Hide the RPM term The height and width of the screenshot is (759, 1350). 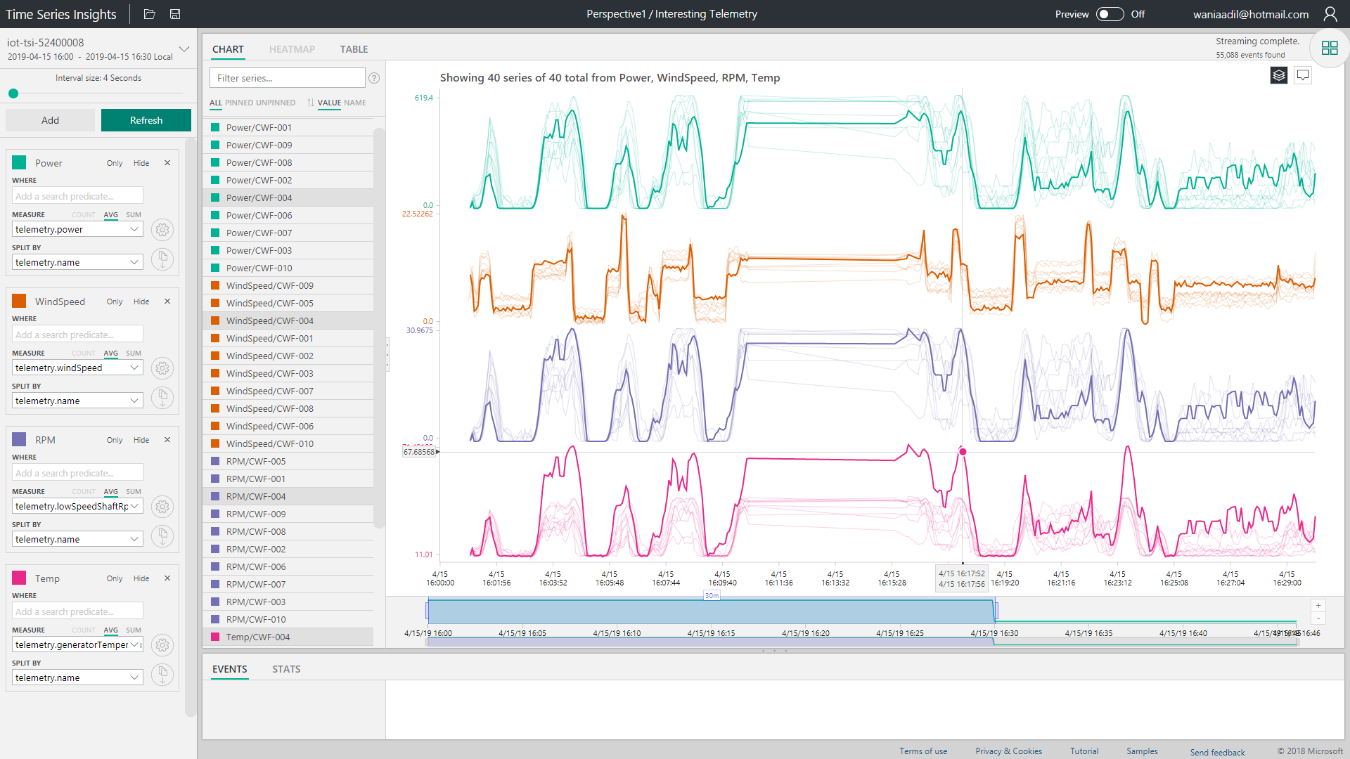click(141, 440)
